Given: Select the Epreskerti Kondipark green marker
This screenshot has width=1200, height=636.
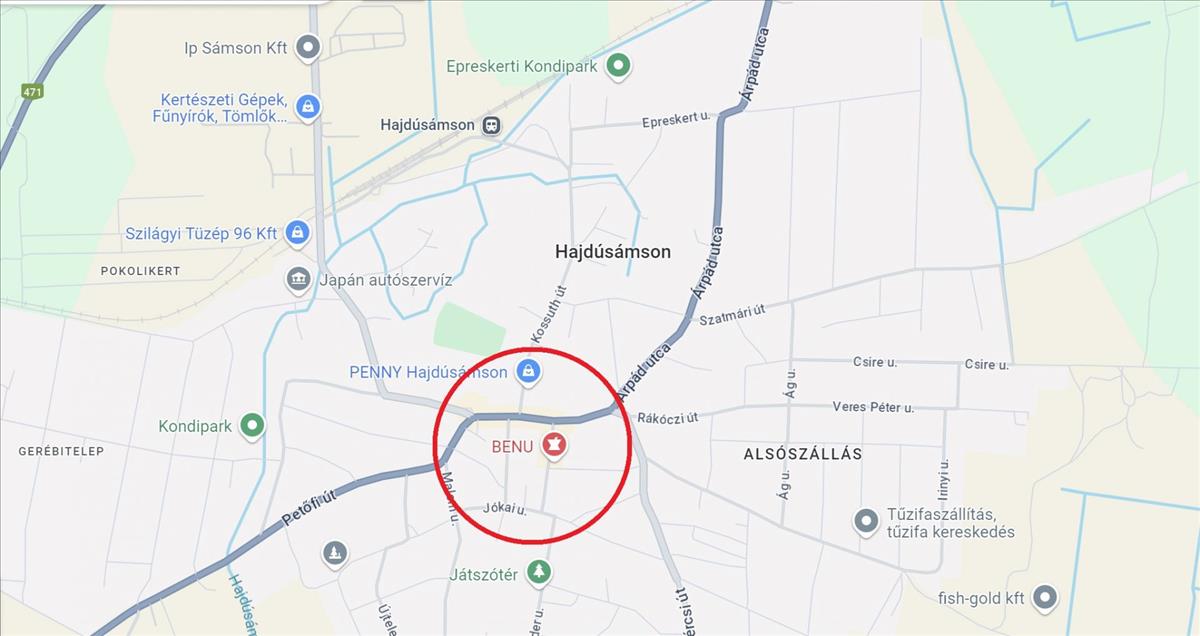Looking at the screenshot, I should [620, 67].
